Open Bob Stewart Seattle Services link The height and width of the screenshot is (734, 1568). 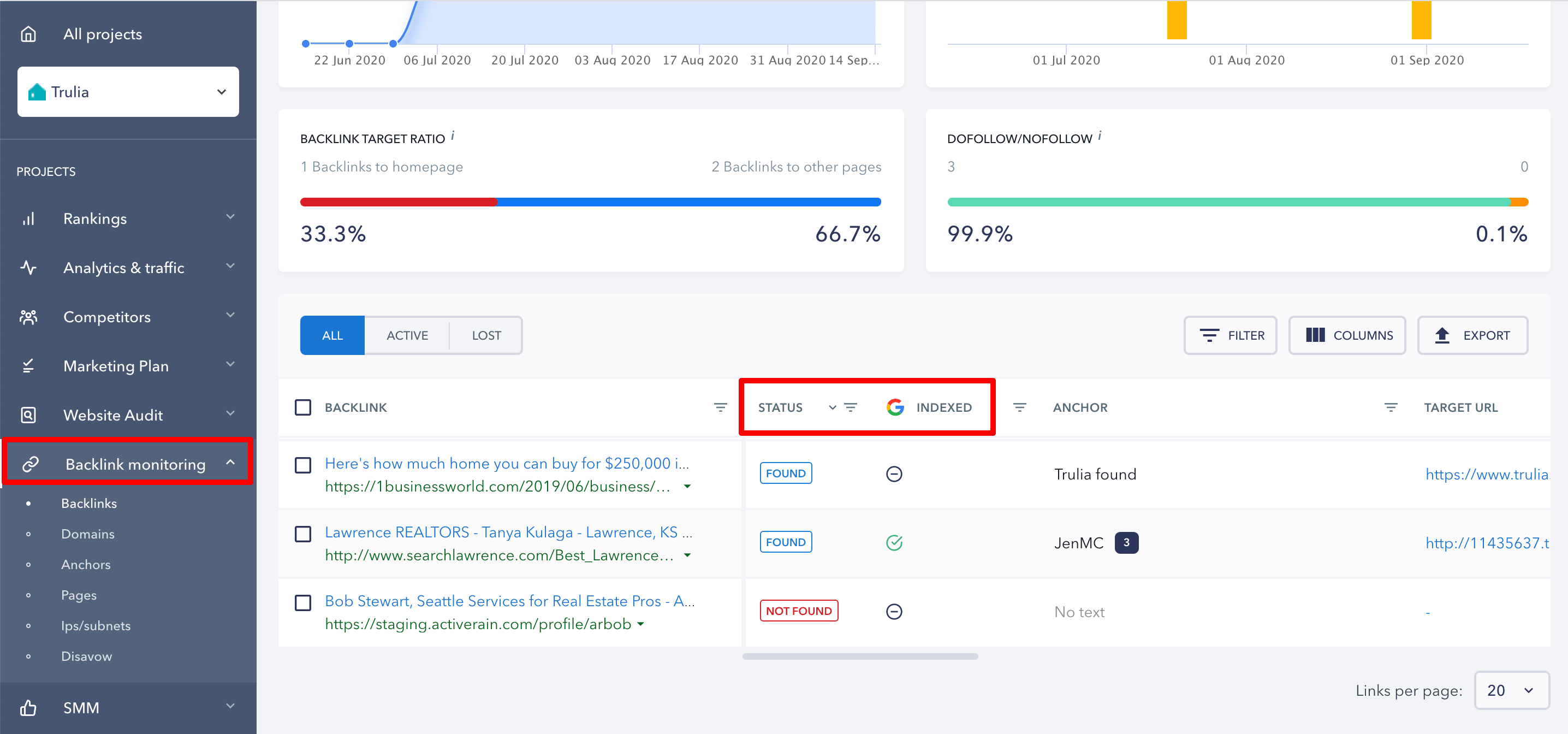[x=509, y=601]
